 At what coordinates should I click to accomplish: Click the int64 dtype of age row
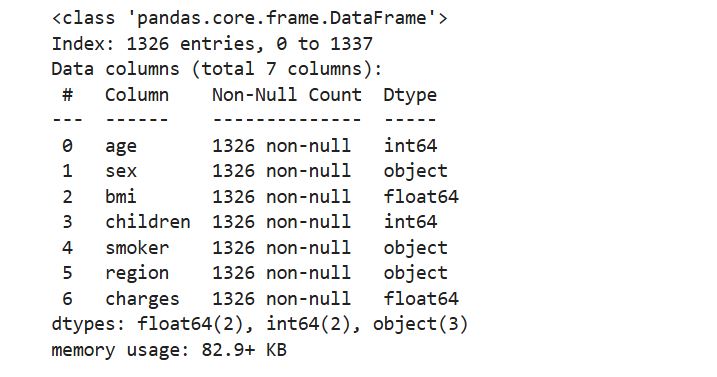tap(410, 146)
